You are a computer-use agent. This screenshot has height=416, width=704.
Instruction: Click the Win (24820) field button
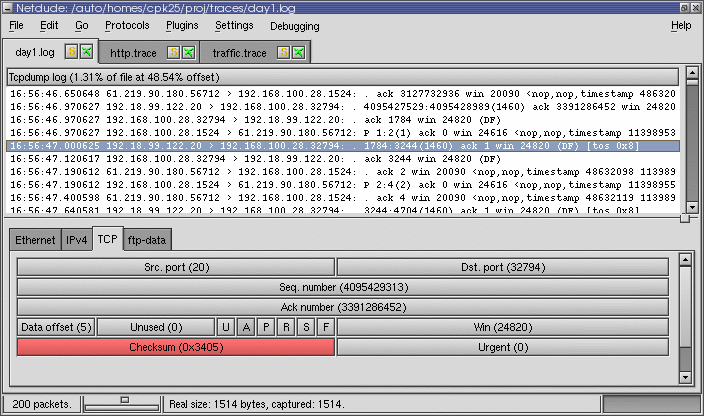[503, 327]
